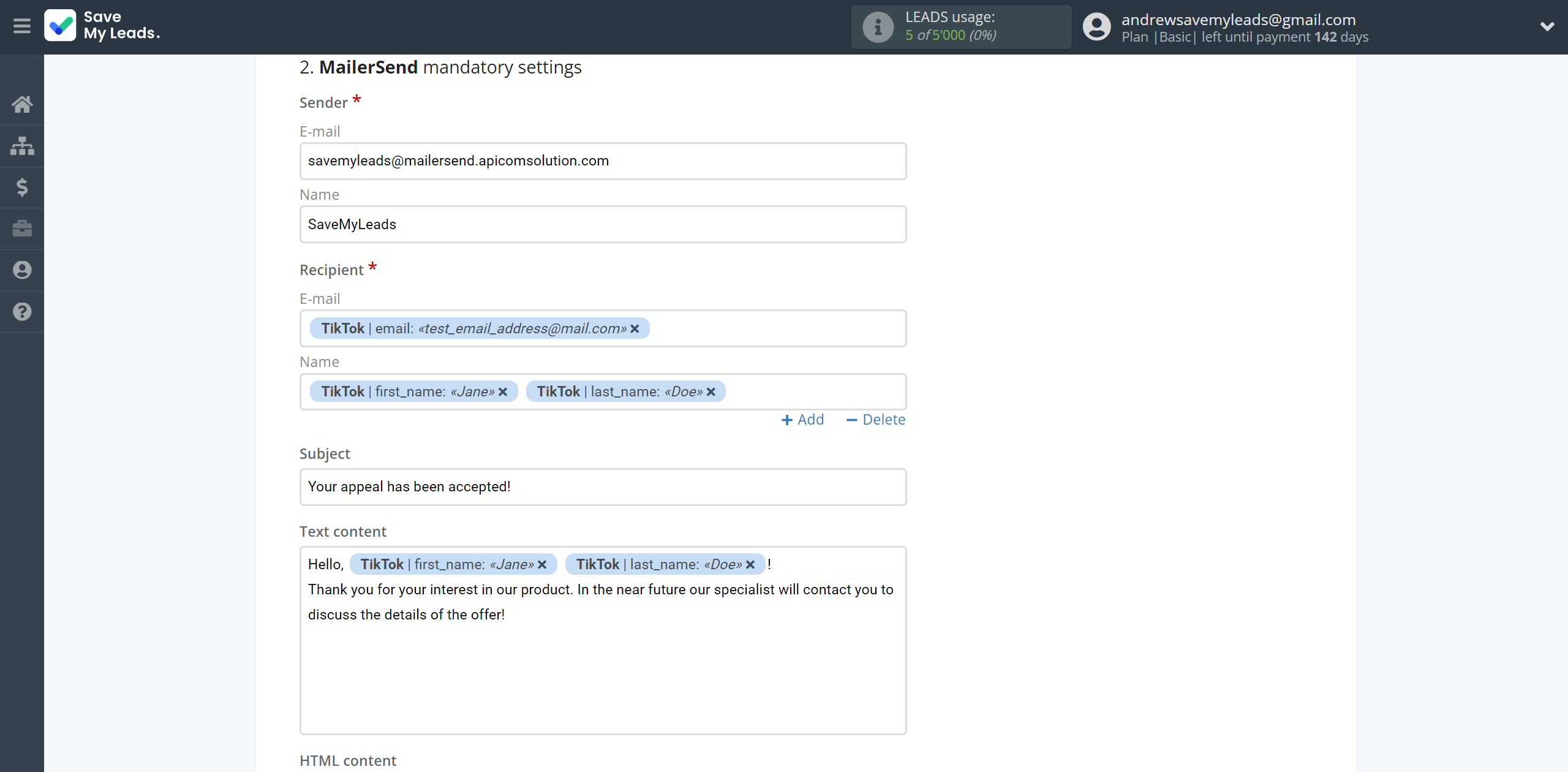Remove the TikTok email tag from Recipient
The width and height of the screenshot is (1568, 772).
click(635, 329)
